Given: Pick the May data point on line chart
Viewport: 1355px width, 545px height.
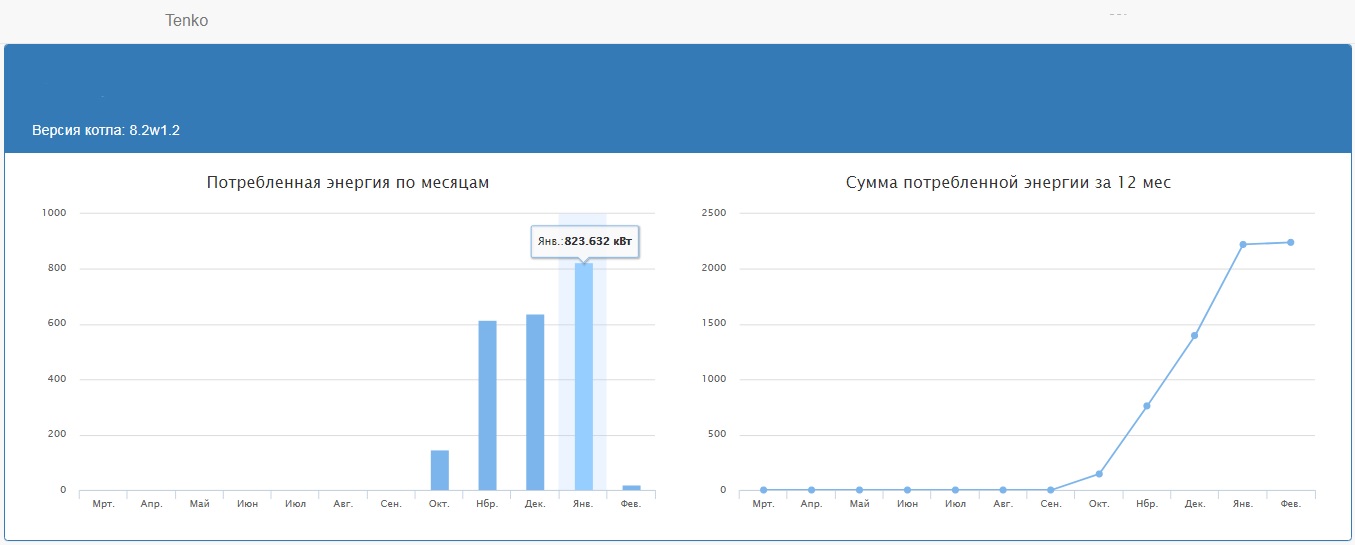Looking at the screenshot, I should tap(859, 490).
